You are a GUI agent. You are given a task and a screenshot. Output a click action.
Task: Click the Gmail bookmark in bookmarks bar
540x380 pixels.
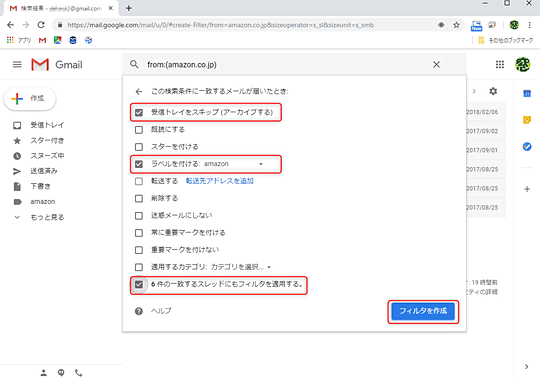42,40
